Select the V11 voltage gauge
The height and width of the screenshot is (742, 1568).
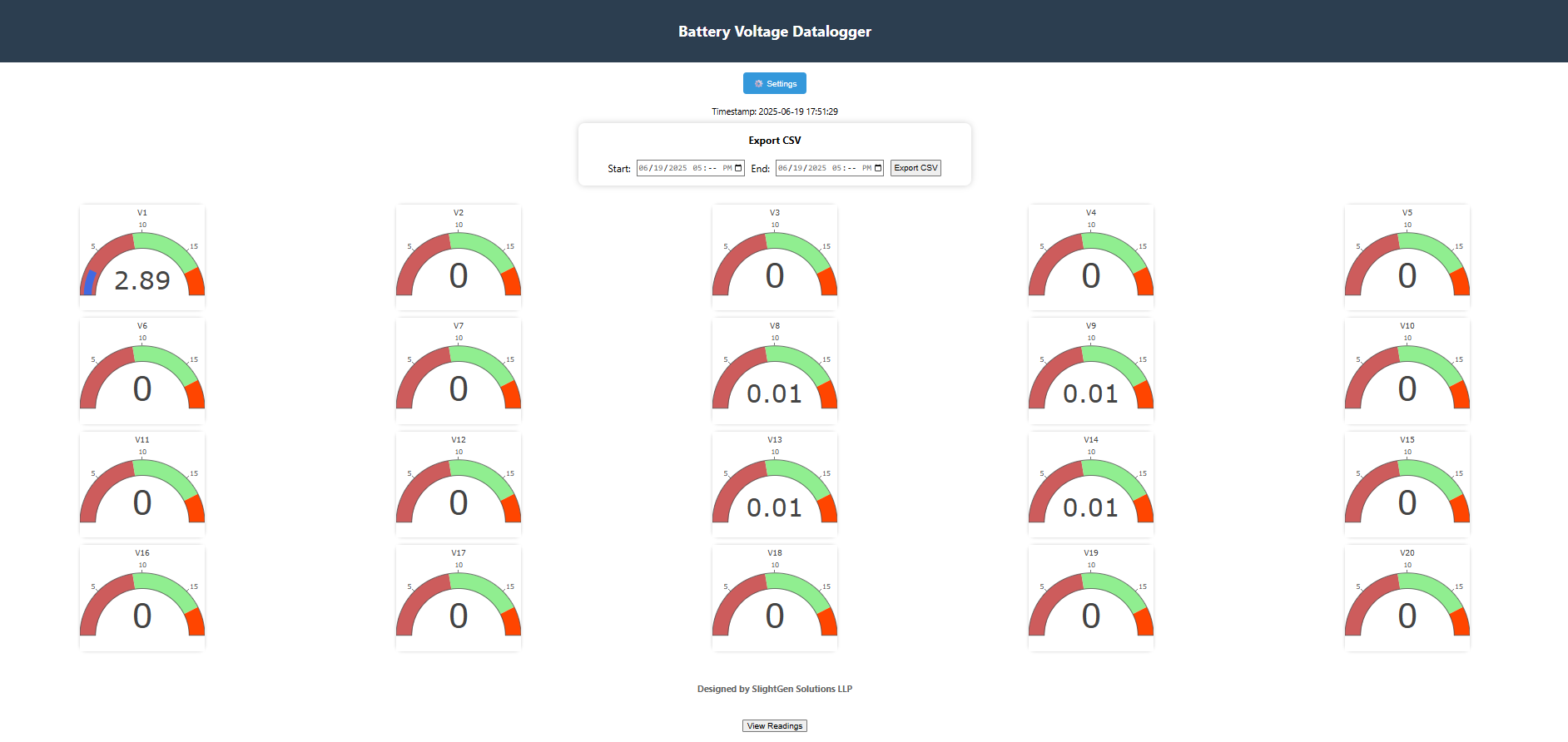(x=142, y=484)
